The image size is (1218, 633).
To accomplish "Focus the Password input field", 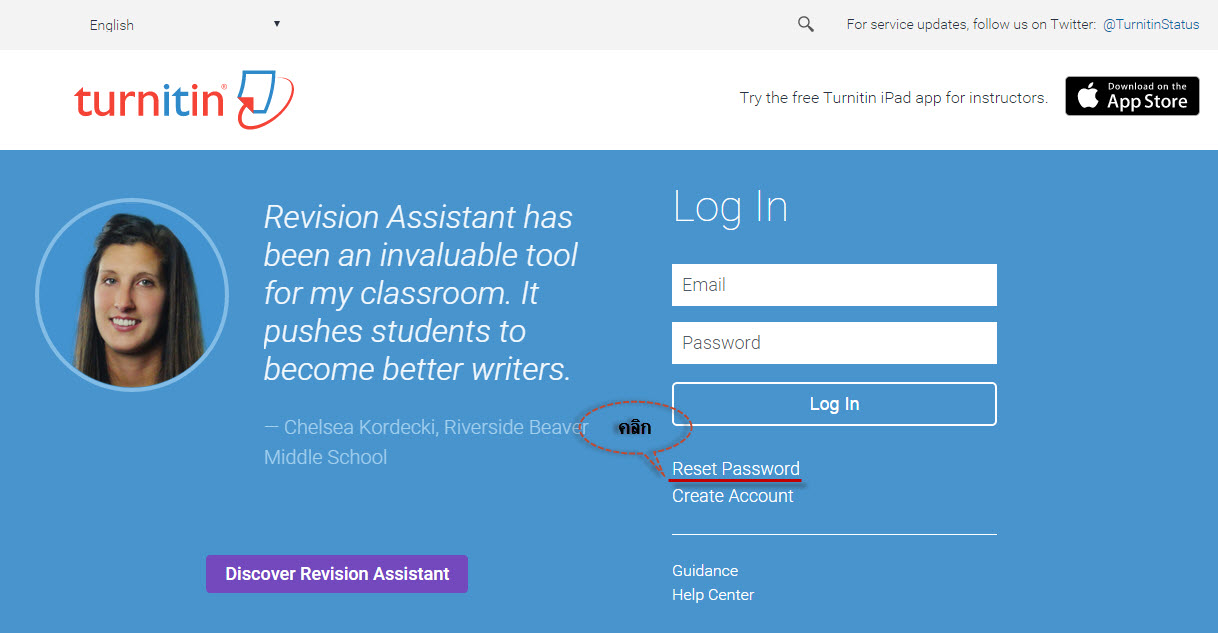I will pos(834,343).
